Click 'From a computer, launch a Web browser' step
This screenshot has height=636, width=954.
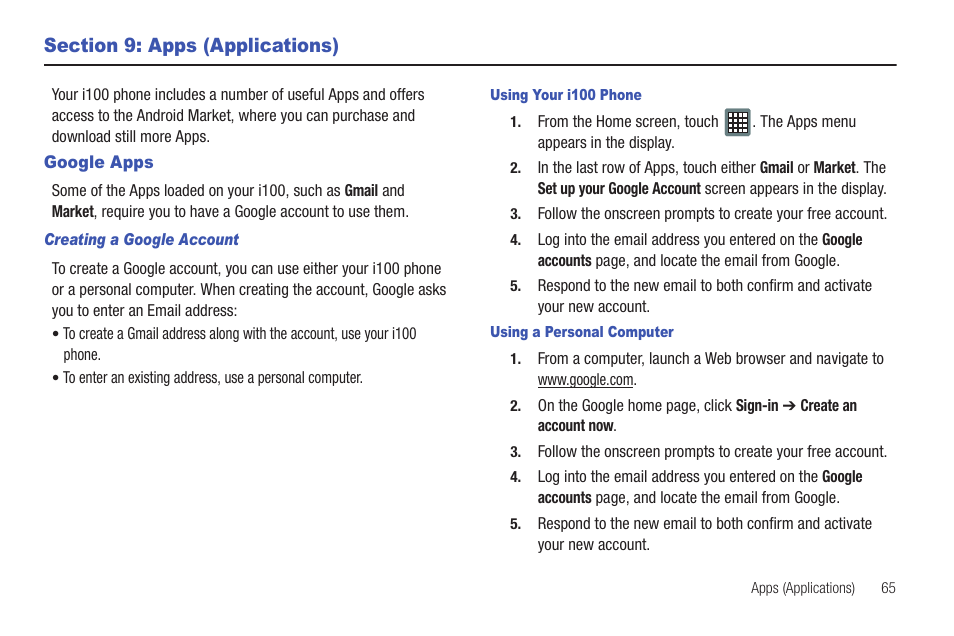711,369
